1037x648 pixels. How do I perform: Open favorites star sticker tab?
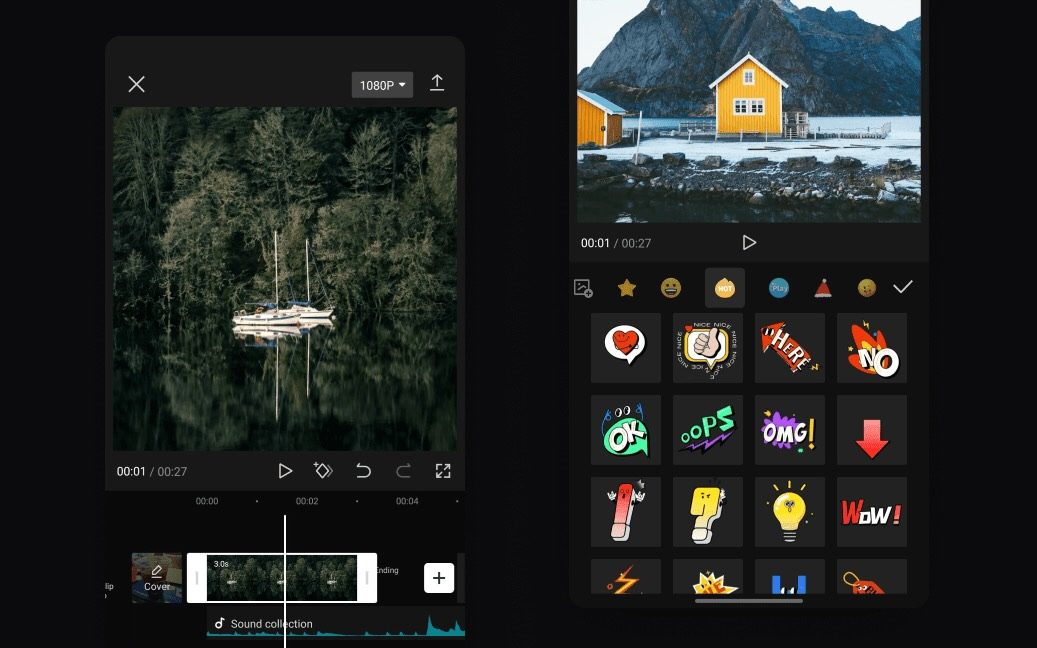[x=627, y=288]
